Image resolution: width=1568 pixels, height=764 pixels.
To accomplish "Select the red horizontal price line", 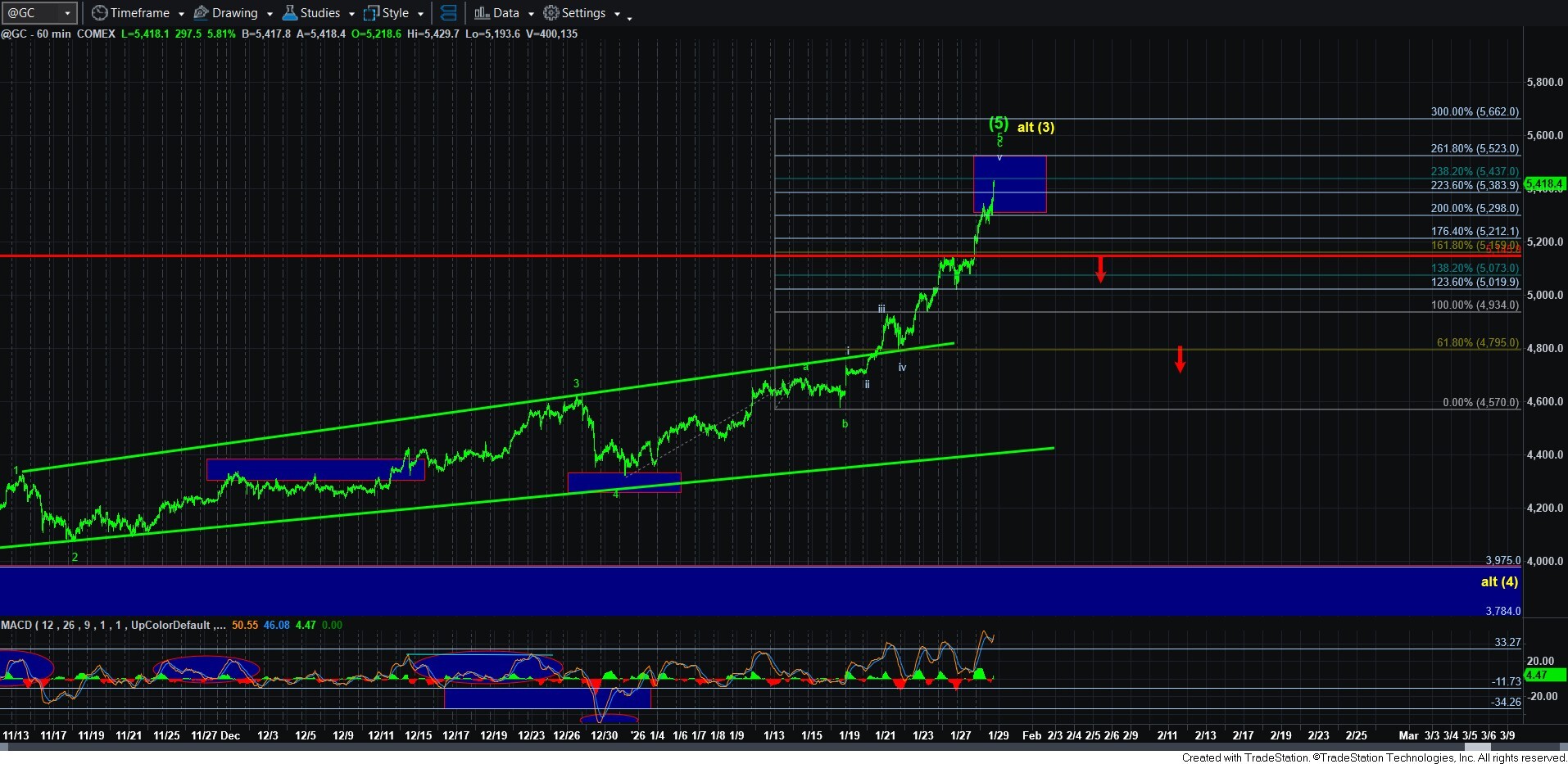I will (x=492, y=256).
